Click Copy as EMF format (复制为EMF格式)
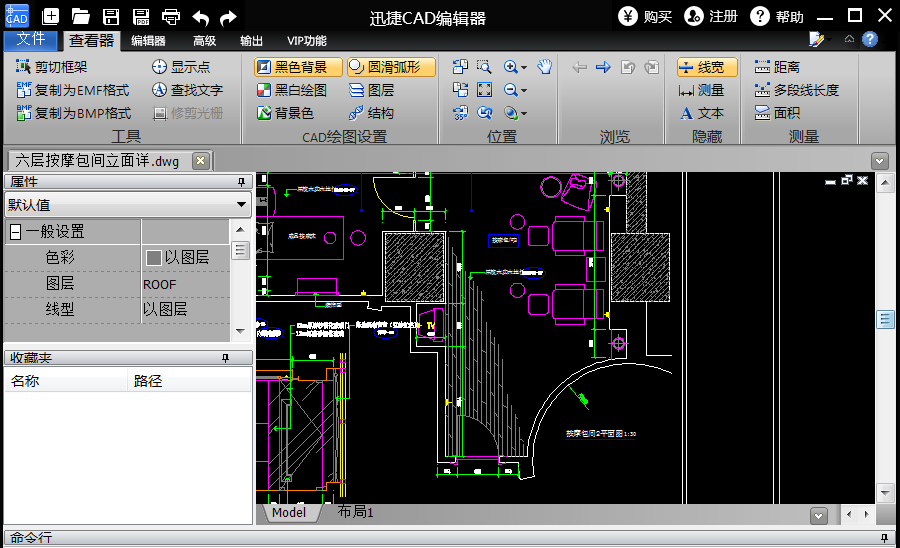Viewport: 900px width, 548px height. 74,90
